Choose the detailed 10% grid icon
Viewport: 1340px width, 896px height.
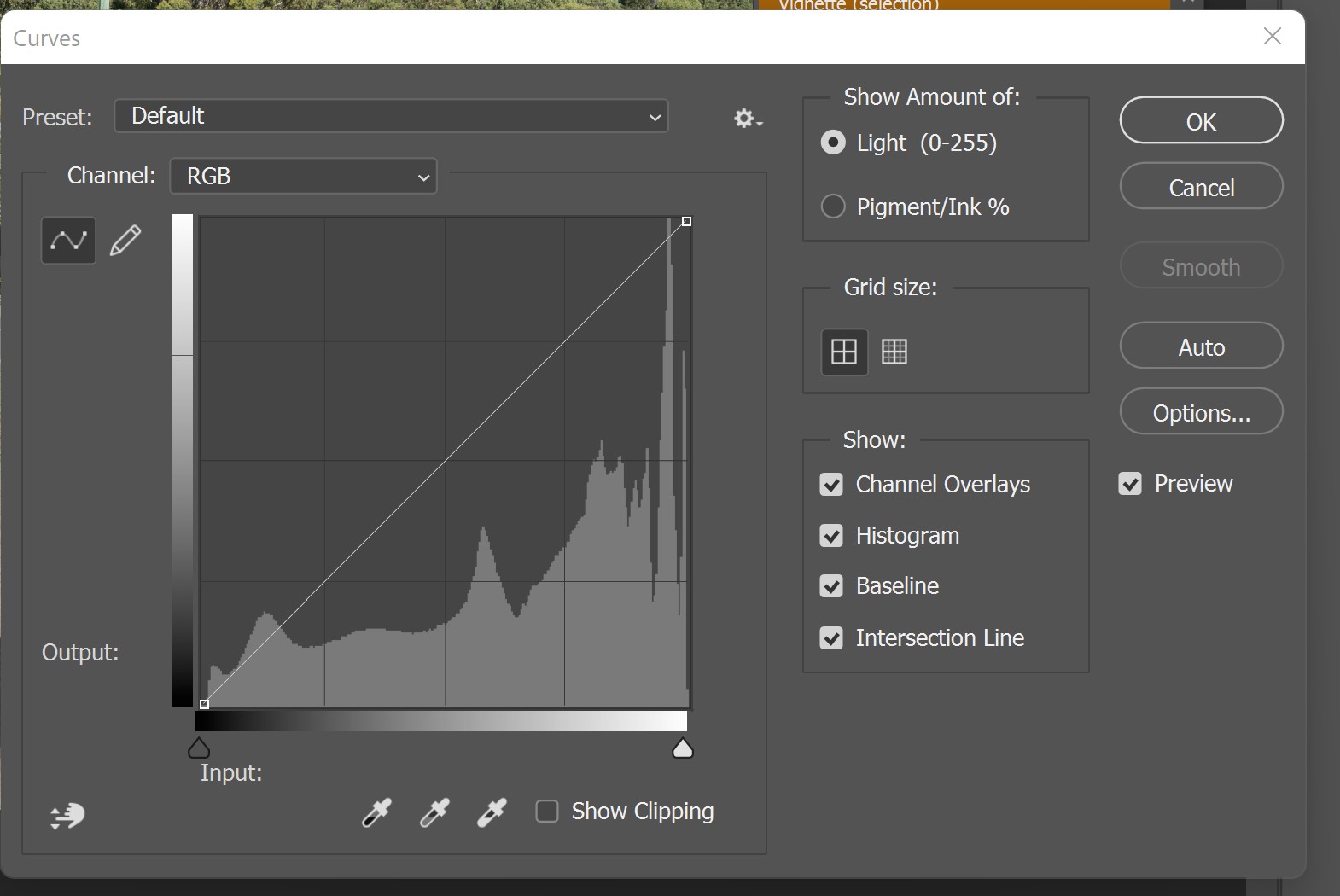point(894,352)
